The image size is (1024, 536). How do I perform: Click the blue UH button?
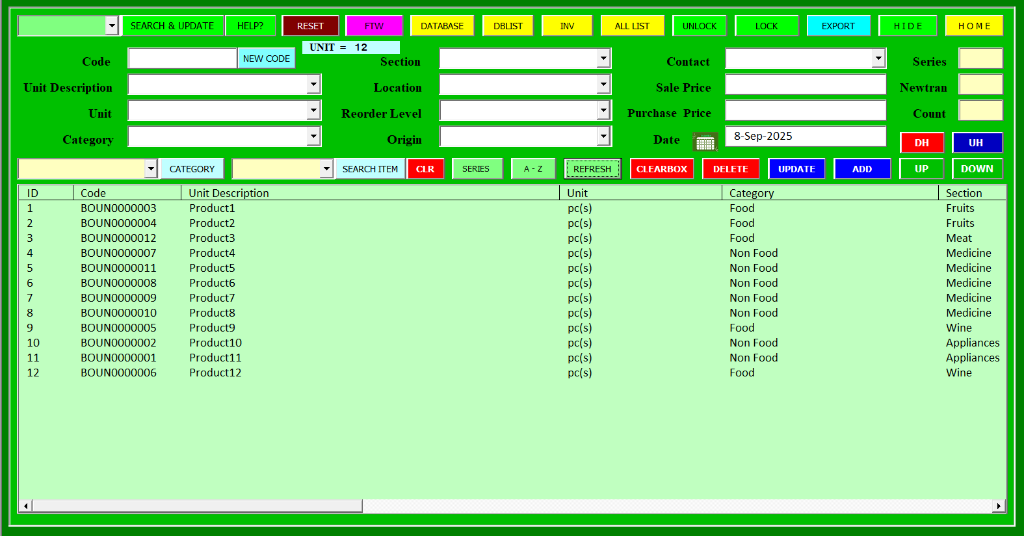(976, 142)
